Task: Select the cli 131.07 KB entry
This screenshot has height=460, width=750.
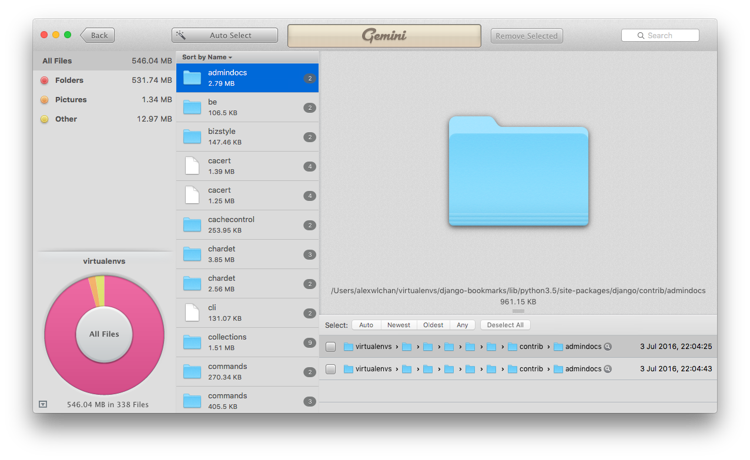Action: point(247,313)
